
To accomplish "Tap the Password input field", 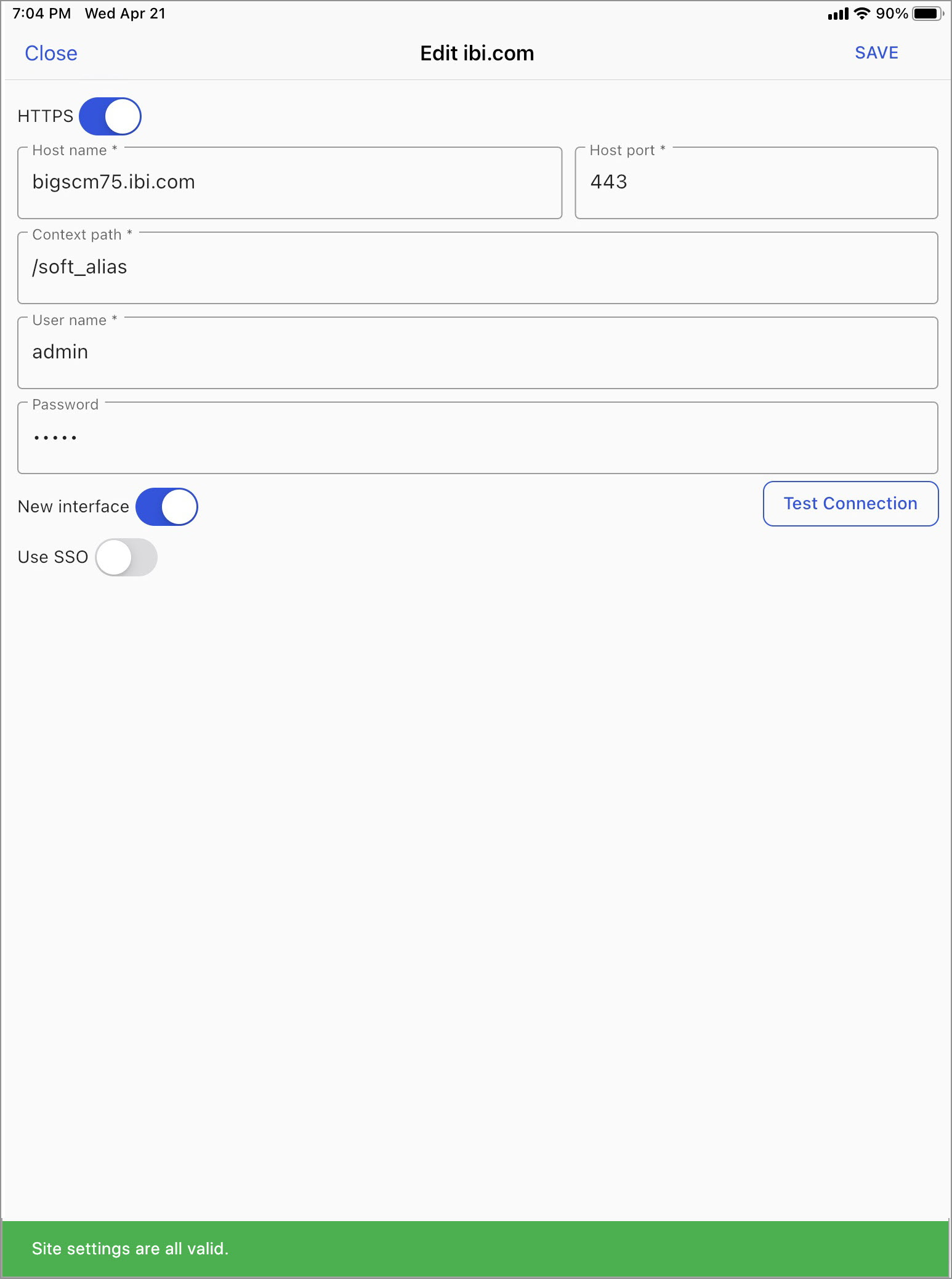I will click(477, 438).
